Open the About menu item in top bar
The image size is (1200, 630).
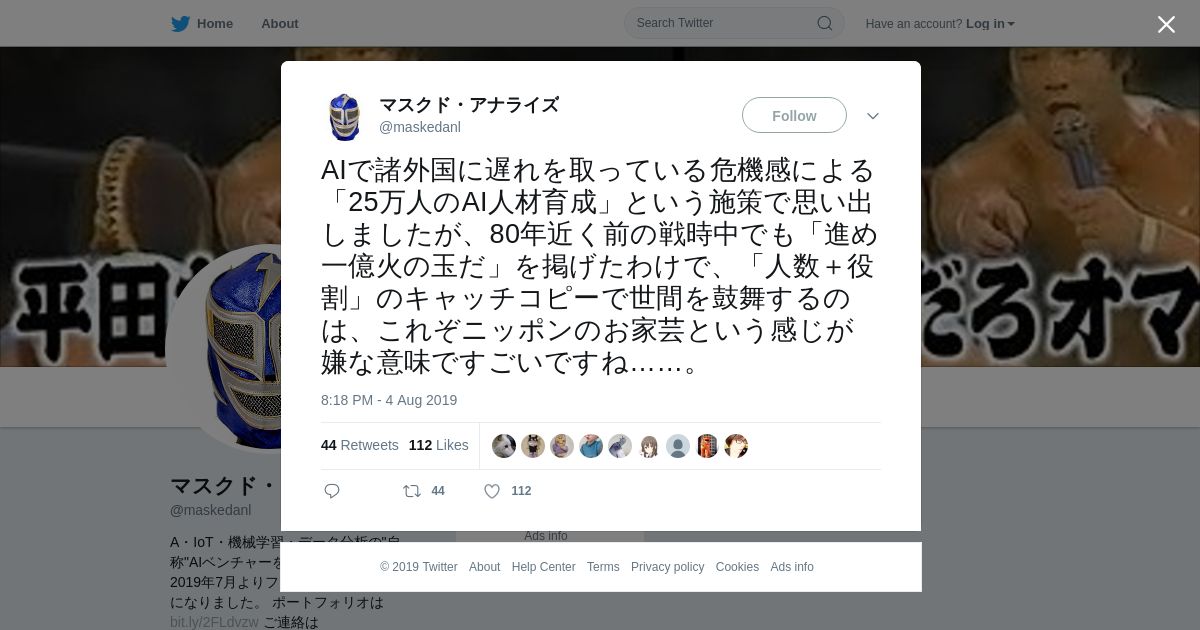point(280,24)
